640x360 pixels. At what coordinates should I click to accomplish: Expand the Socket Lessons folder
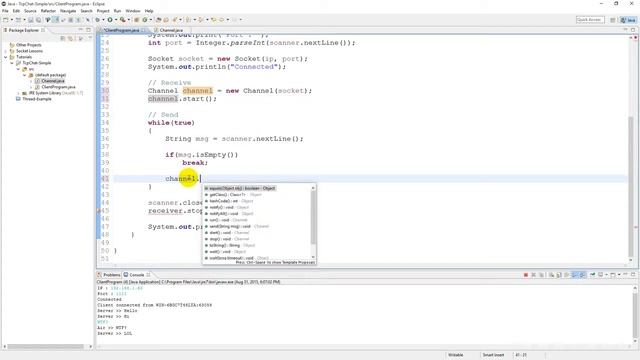(x=6, y=51)
